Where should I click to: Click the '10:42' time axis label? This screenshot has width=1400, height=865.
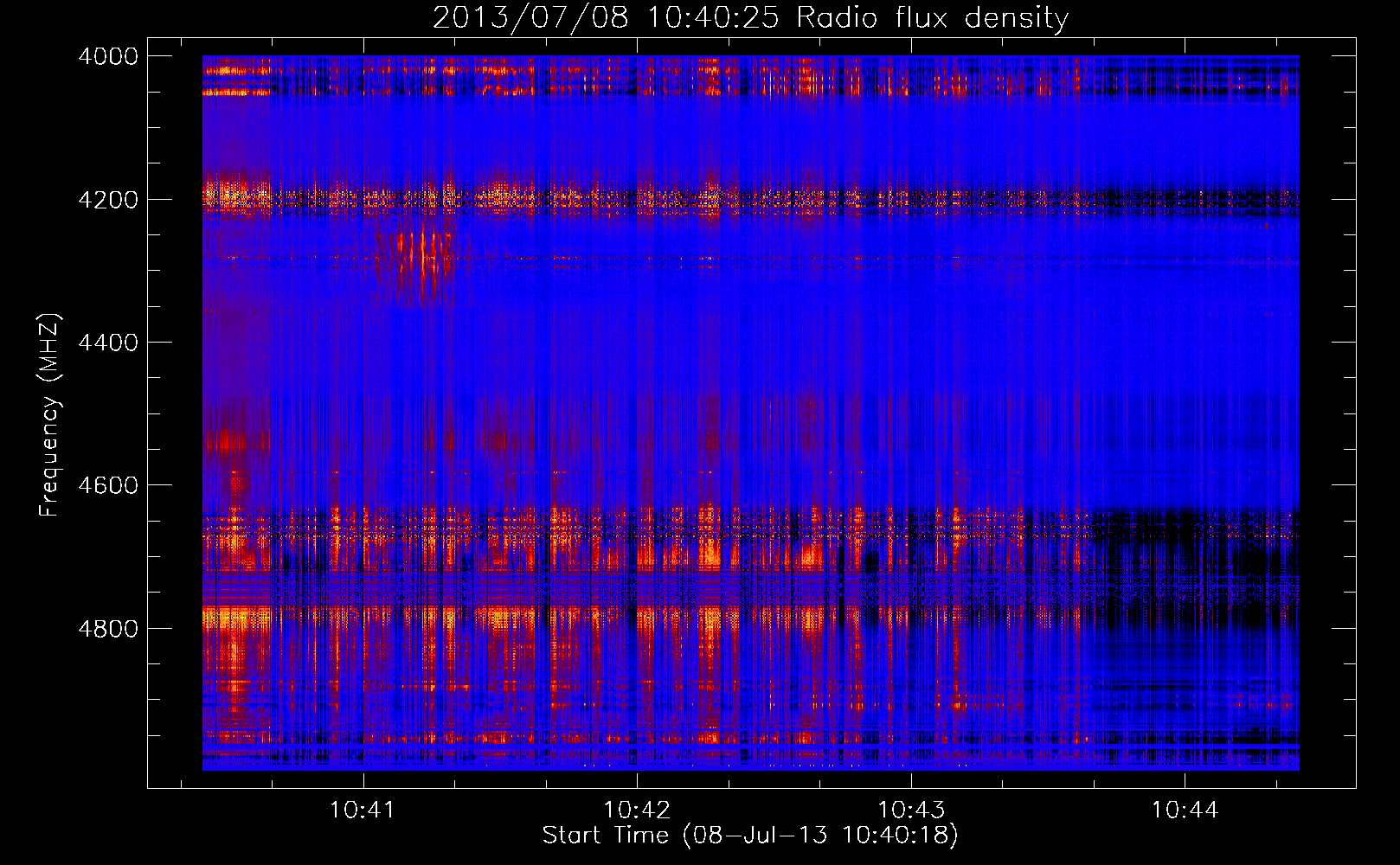coord(637,811)
